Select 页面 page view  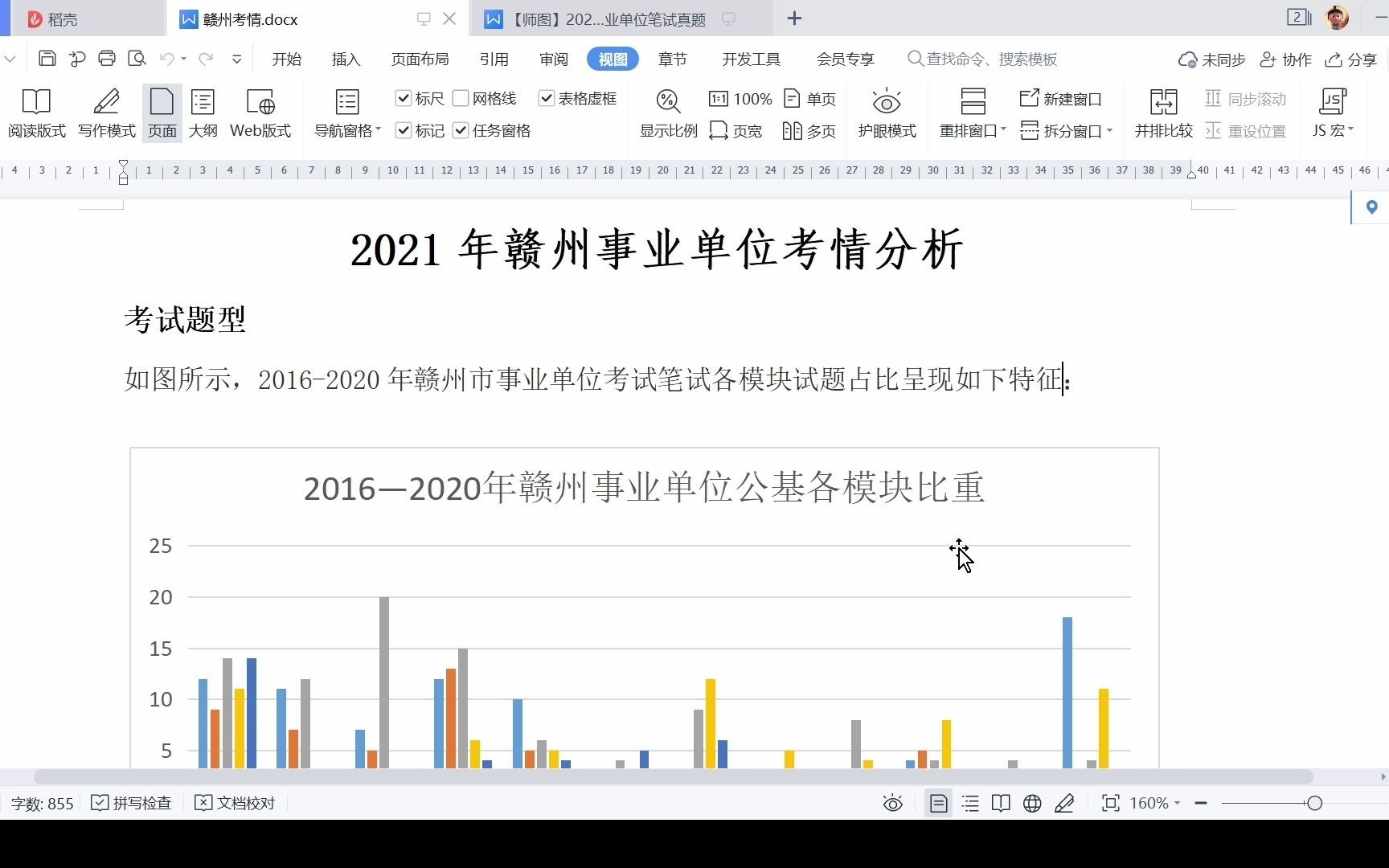(x=162, y=113)
